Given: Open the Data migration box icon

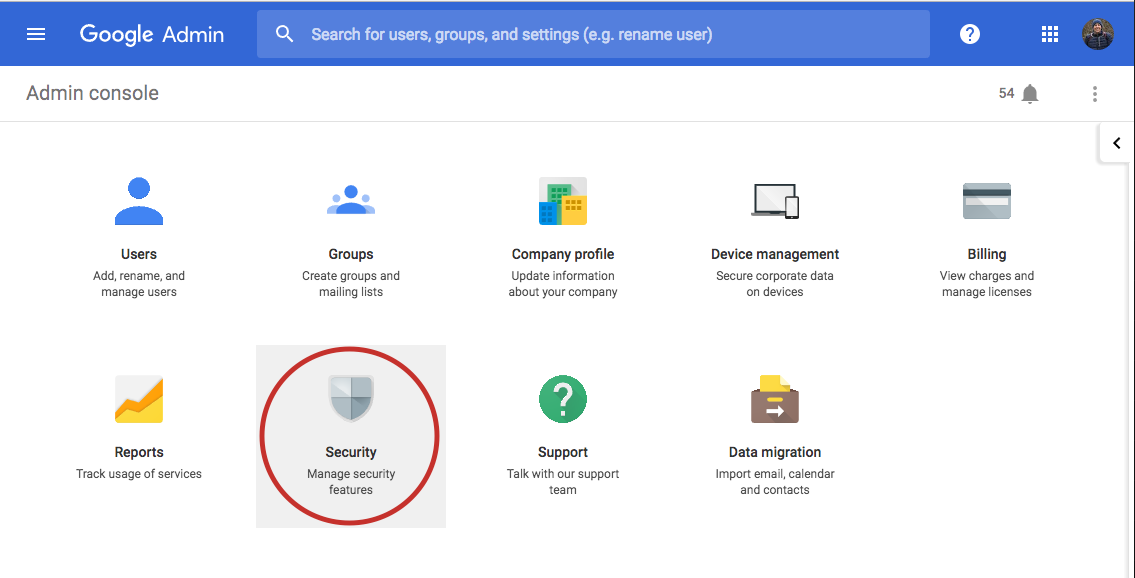Looking at the screenshot, I should (x=775, y=399).
